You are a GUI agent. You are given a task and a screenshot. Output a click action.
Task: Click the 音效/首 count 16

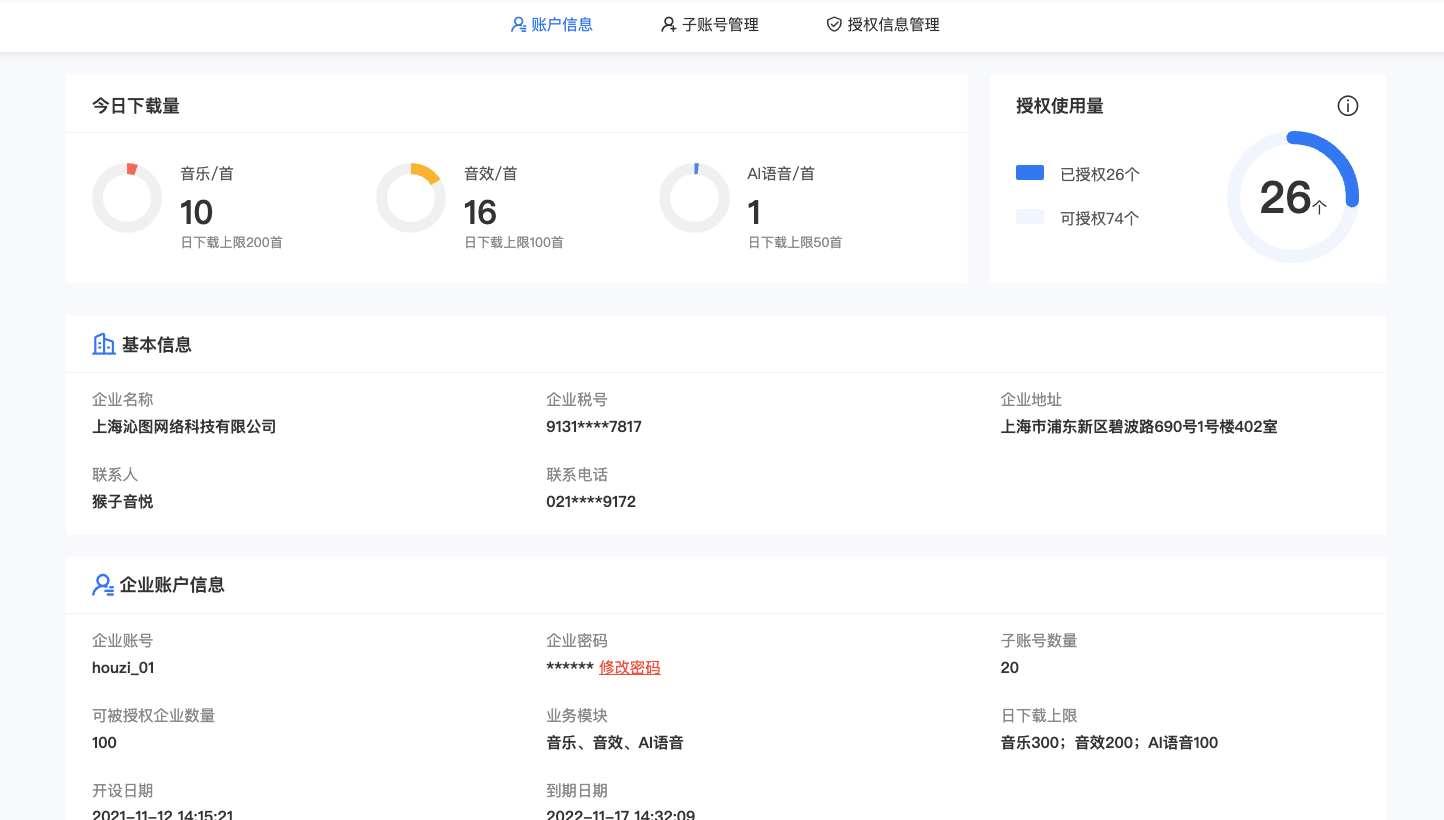(x=481, y=212)
